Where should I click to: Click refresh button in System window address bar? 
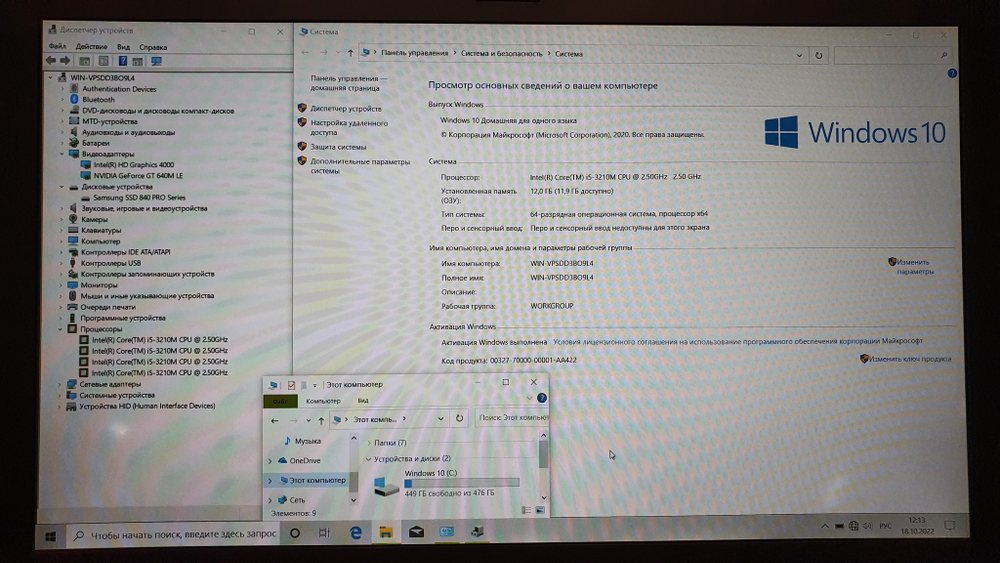(819, 55)
